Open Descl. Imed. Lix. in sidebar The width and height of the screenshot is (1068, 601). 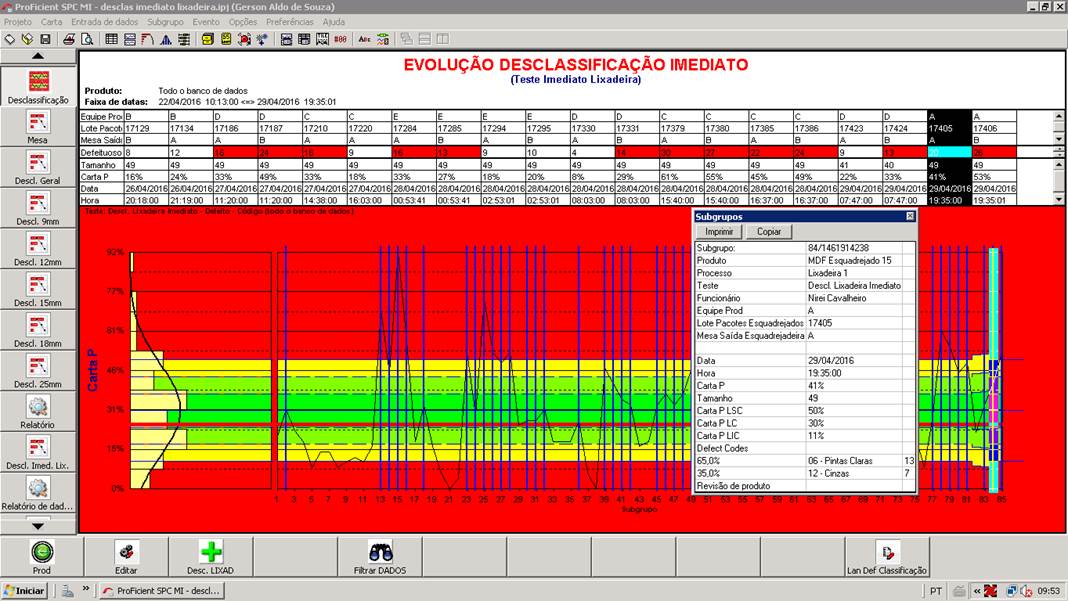(38, 452)
